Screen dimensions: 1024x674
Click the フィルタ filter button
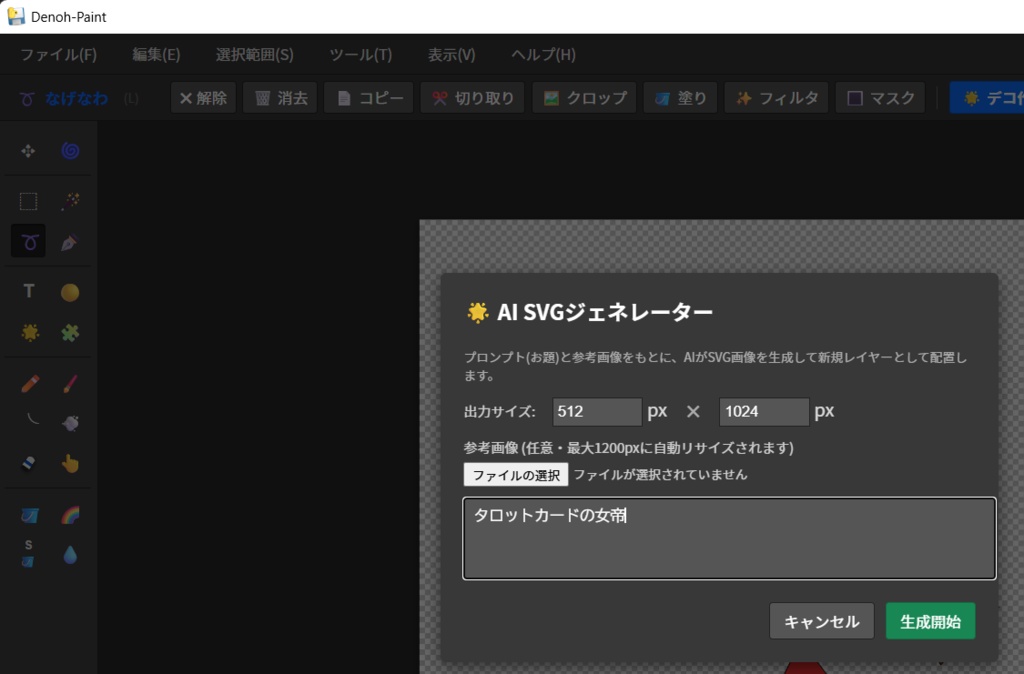tap(776, 98)
